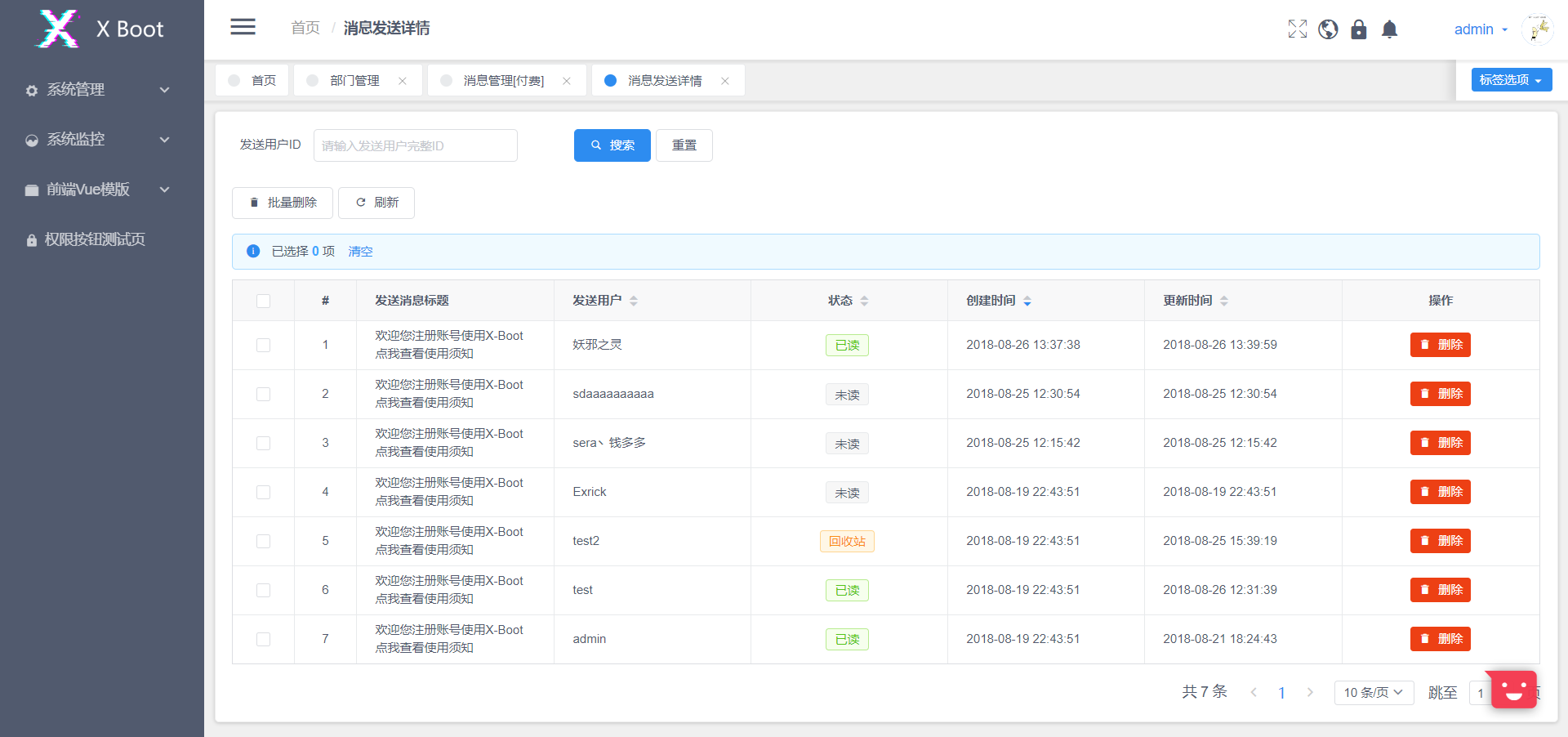Screen dimensions: 1568x737
Task: Click the 未读 tag for Exrick
Action: (847, 492)
